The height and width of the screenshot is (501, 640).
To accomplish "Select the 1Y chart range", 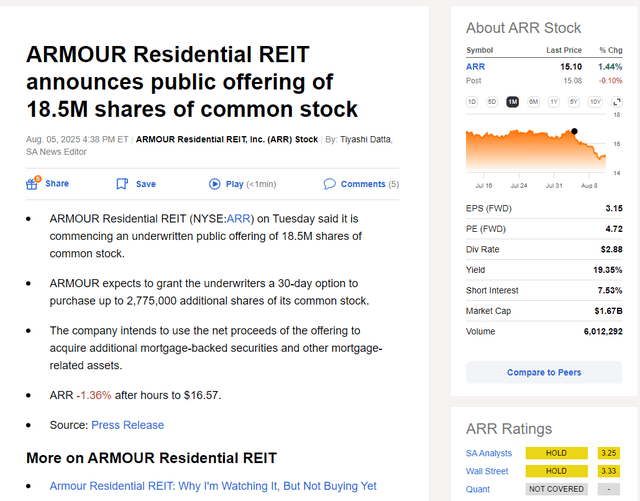I will (553, 102).
